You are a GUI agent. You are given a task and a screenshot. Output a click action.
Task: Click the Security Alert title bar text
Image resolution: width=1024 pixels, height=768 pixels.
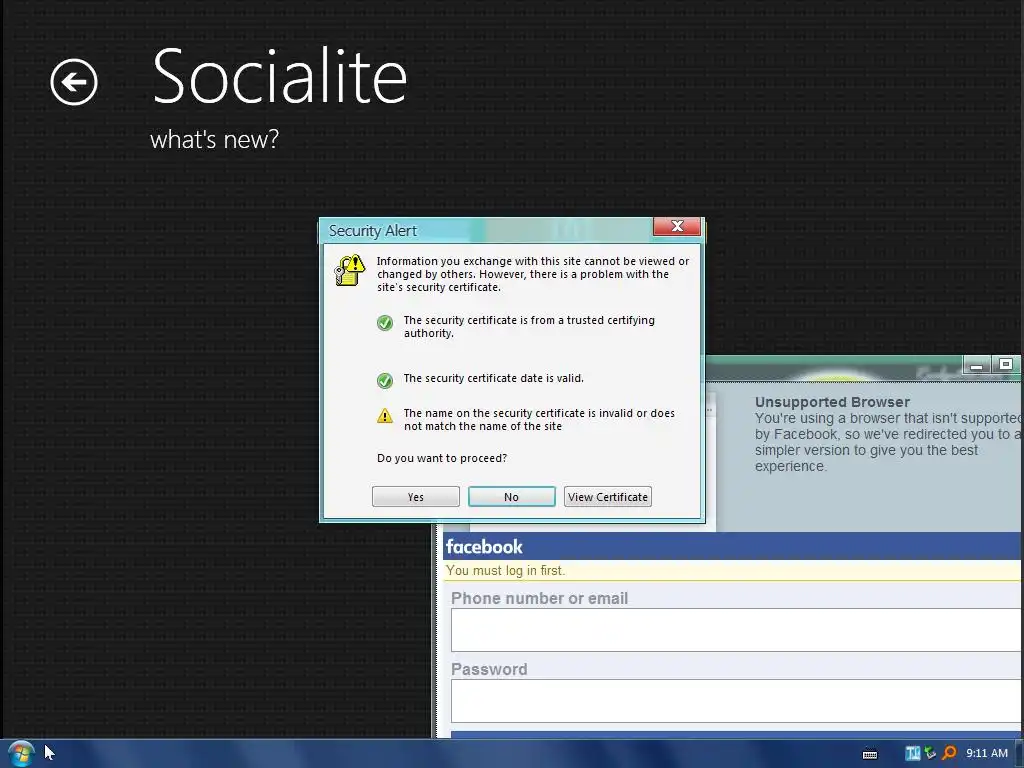[x=372, y=231]
